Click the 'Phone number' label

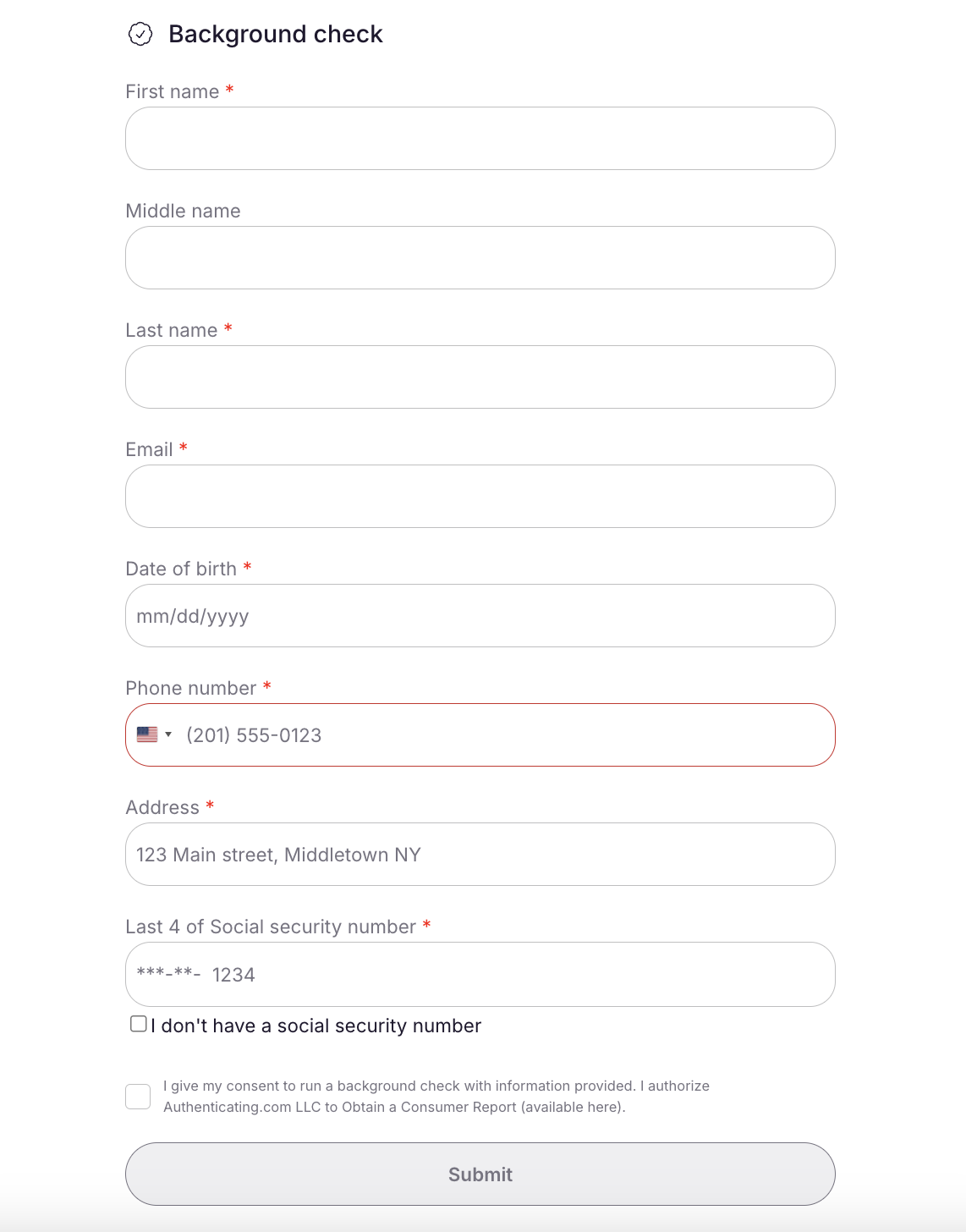point(189,687)
